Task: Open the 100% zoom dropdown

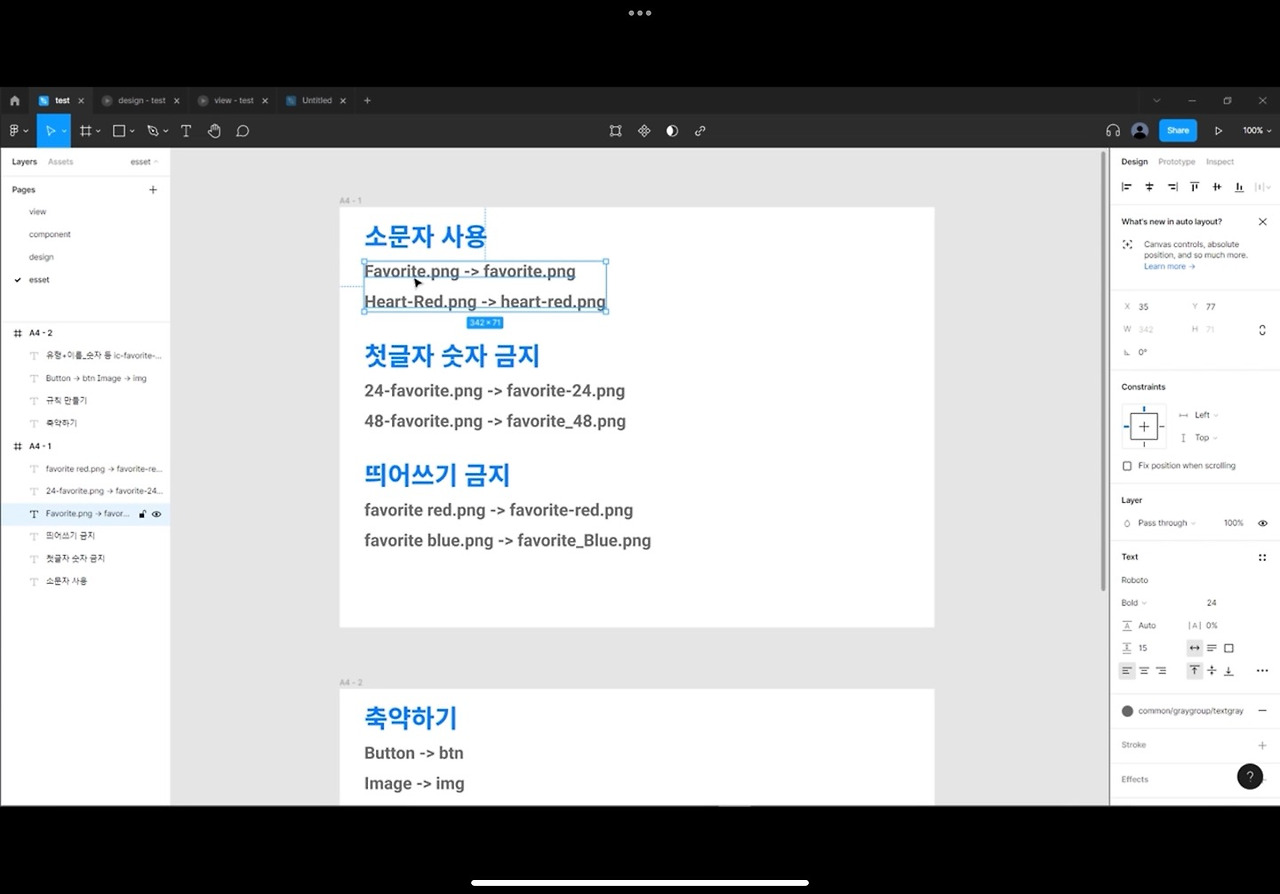Action: coord(1257,131)
